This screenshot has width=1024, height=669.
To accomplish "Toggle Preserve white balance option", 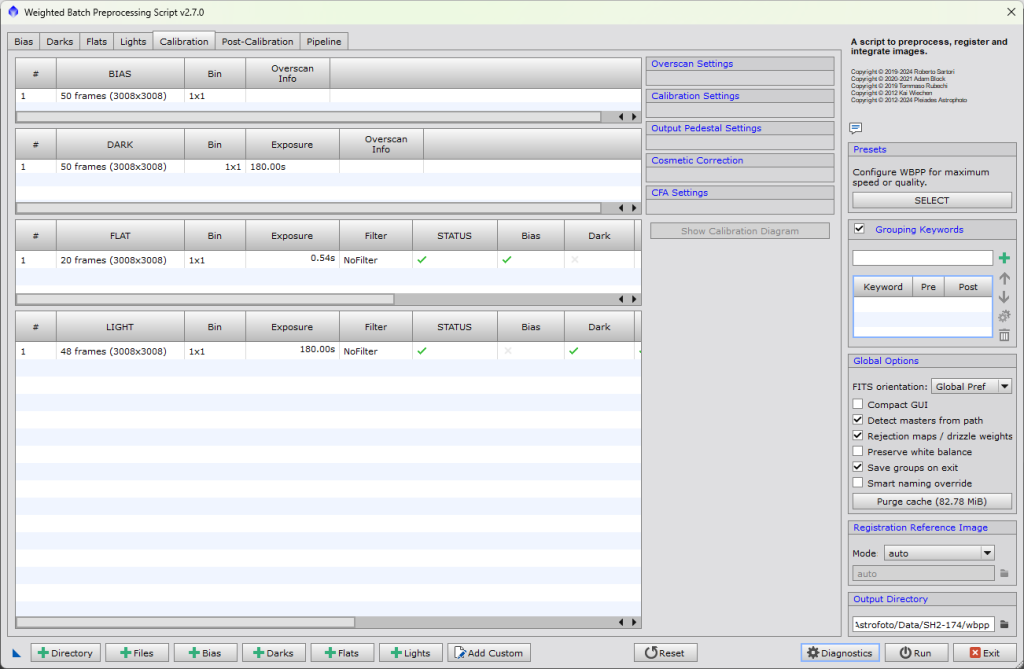I will 858,452.
